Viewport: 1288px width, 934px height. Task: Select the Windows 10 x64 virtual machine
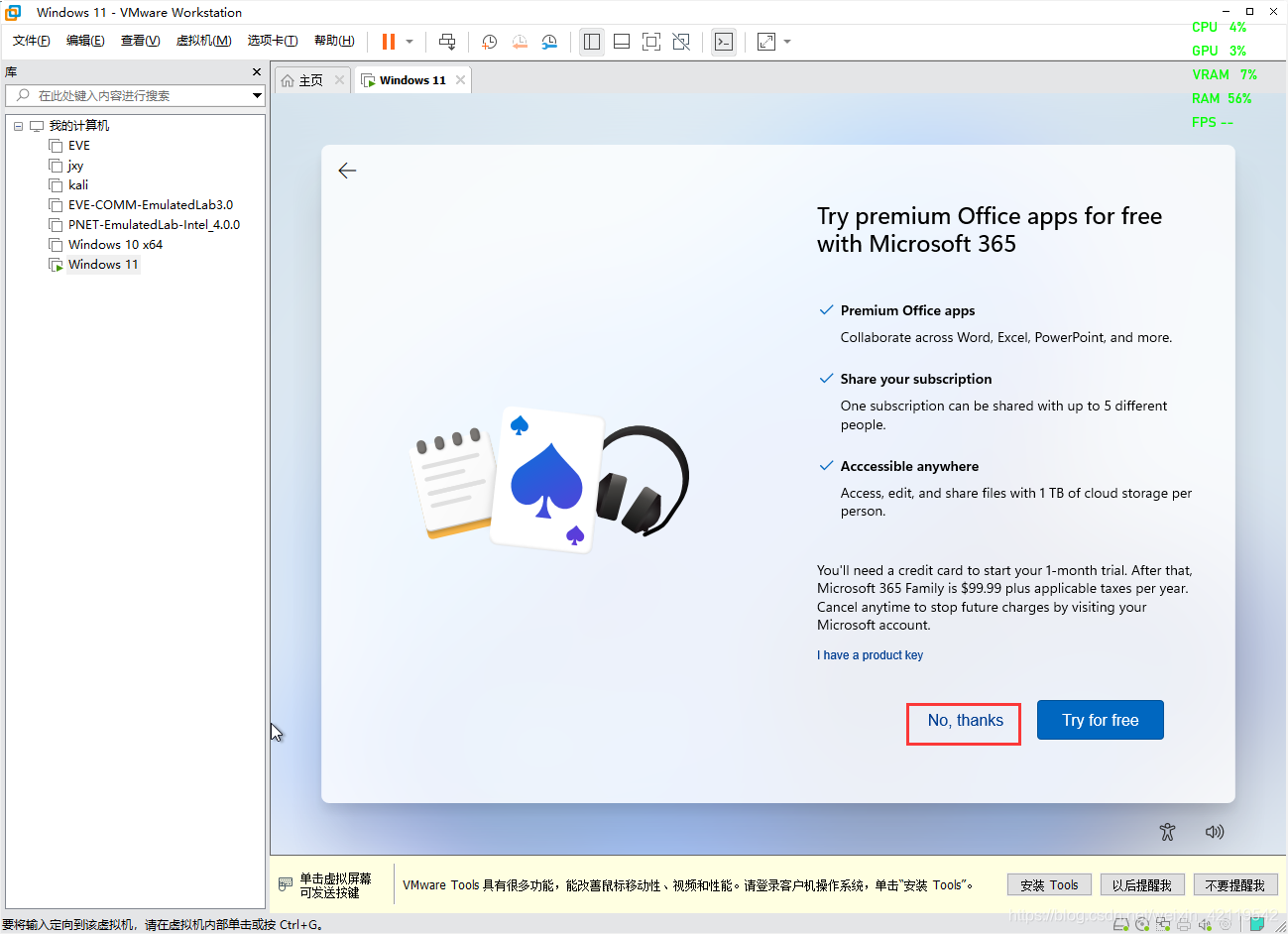coord(115,245)
